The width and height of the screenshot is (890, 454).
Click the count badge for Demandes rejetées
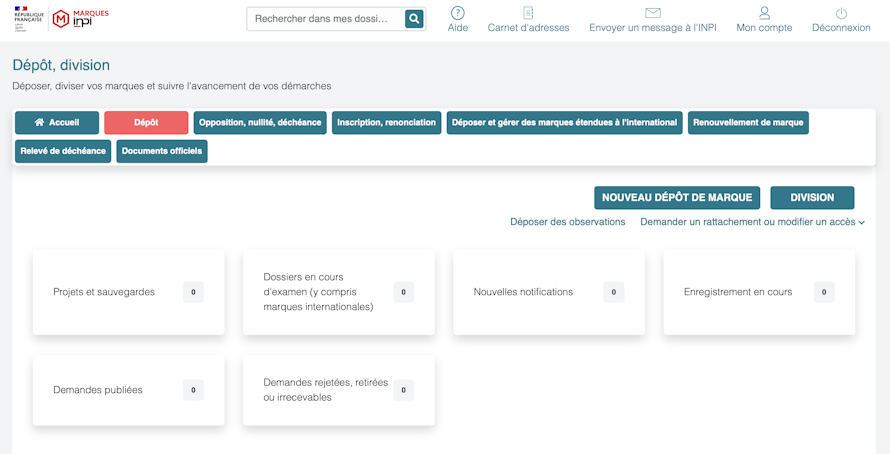[404, 390]
